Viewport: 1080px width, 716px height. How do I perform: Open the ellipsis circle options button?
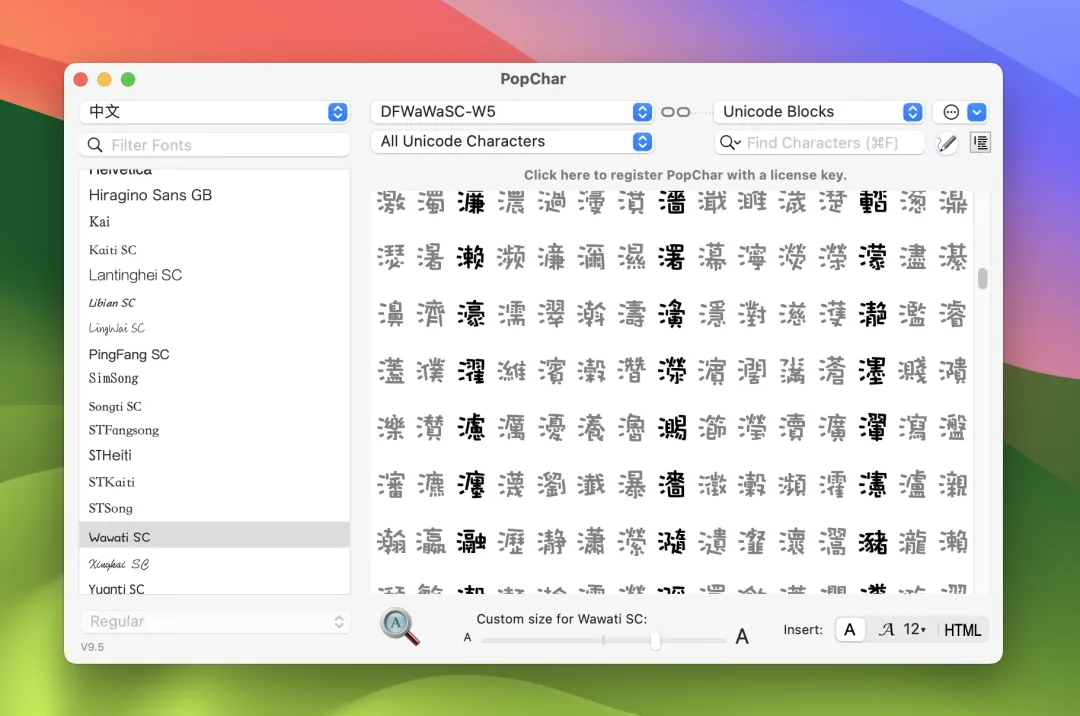click(x=951, y=112)
